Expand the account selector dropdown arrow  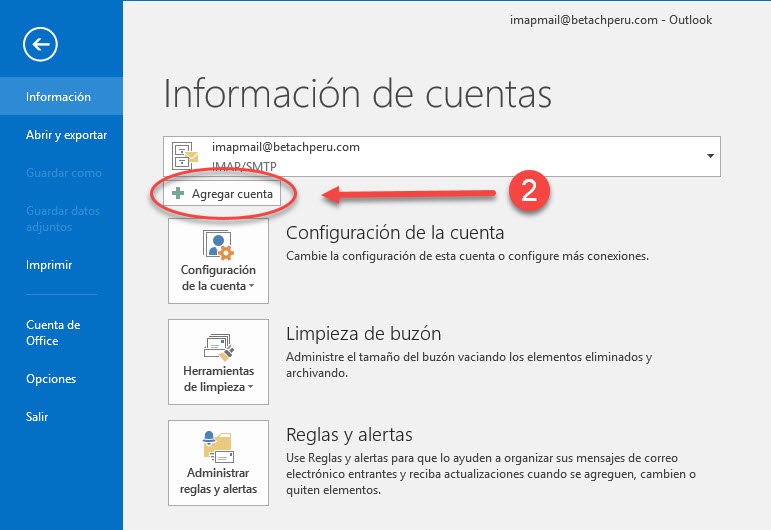point(710,156)
